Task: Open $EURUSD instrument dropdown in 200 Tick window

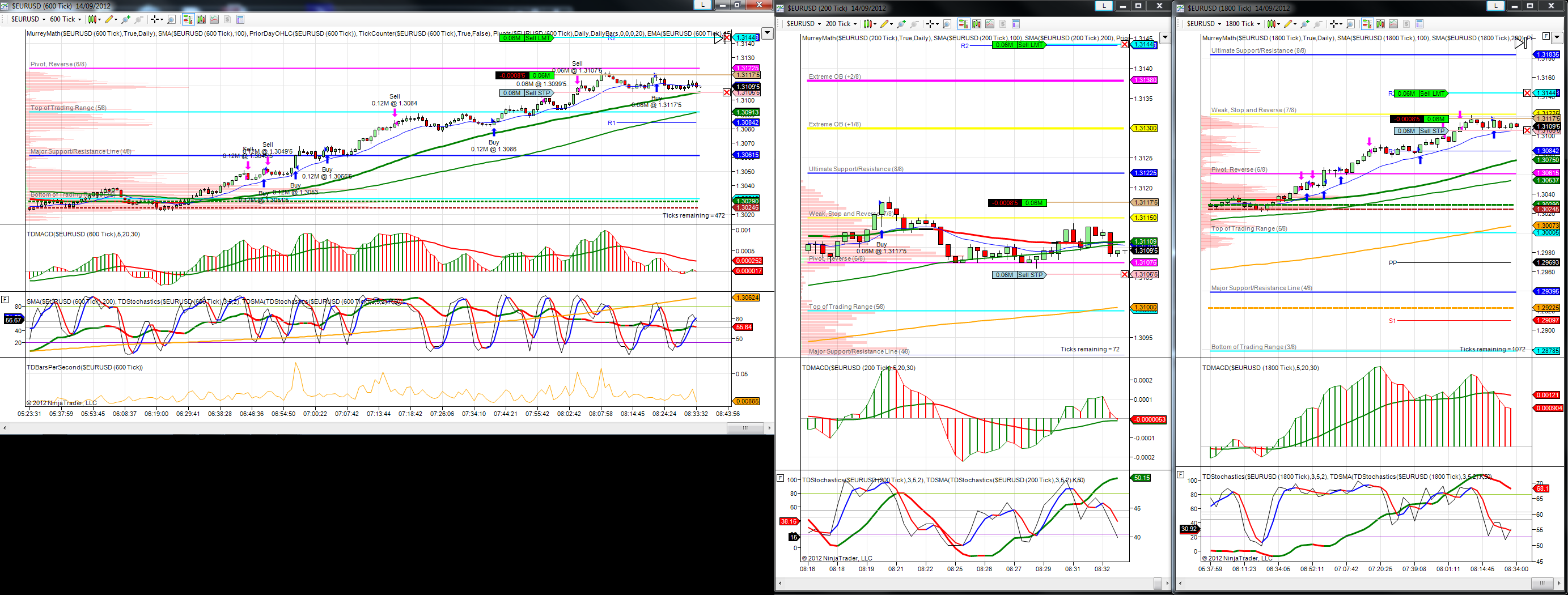Action: (803, 24)
